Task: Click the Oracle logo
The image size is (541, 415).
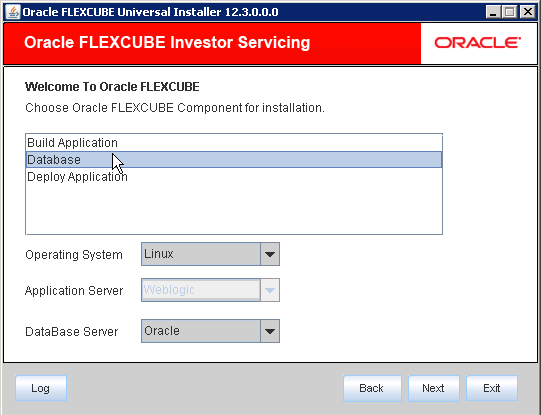Action: click(478, 43)
